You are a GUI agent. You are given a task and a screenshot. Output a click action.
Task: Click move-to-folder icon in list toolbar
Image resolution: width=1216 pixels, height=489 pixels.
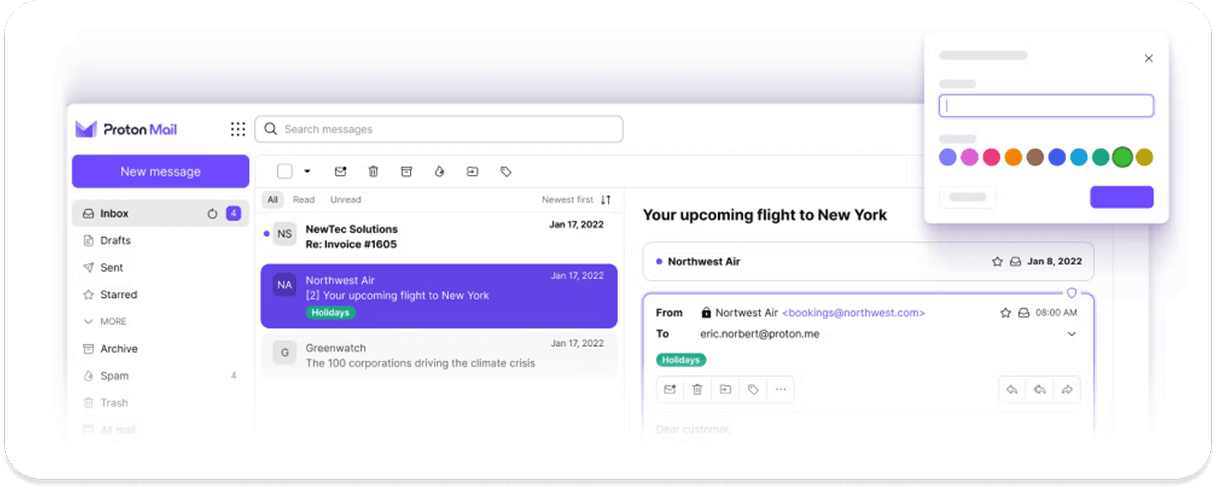[472, 171]
